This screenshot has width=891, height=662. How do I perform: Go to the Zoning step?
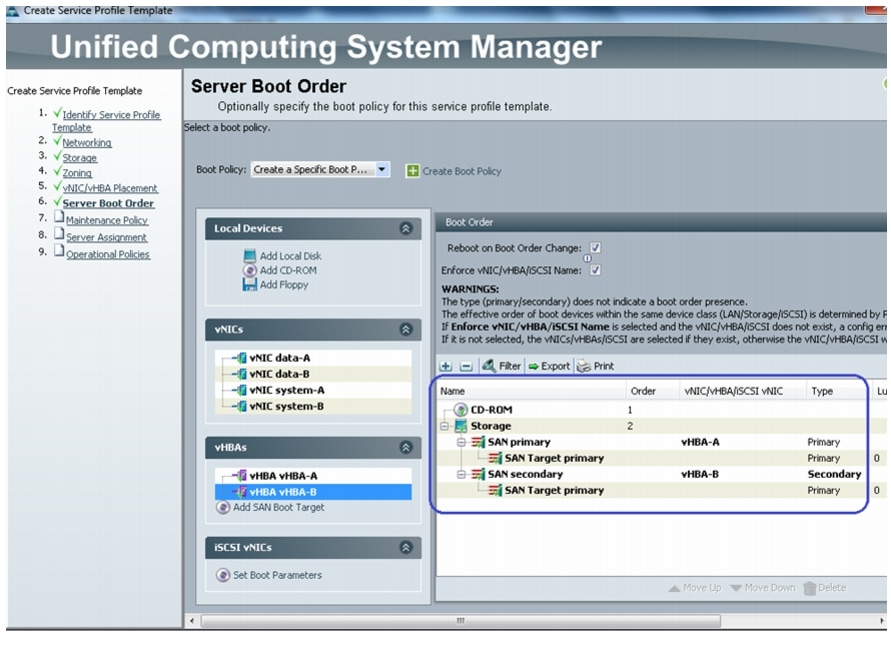77,173
